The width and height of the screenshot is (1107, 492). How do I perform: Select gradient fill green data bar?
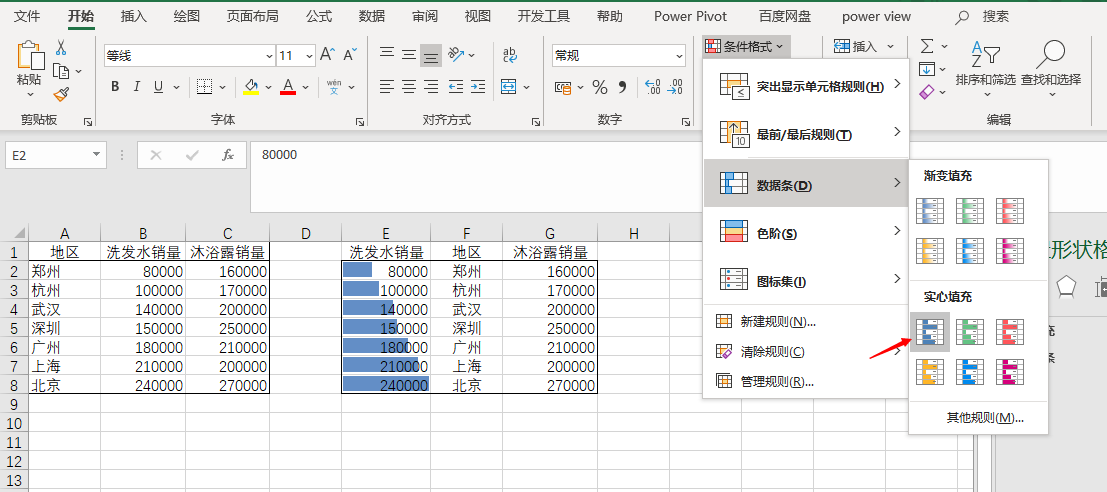(x=970, y=210)
